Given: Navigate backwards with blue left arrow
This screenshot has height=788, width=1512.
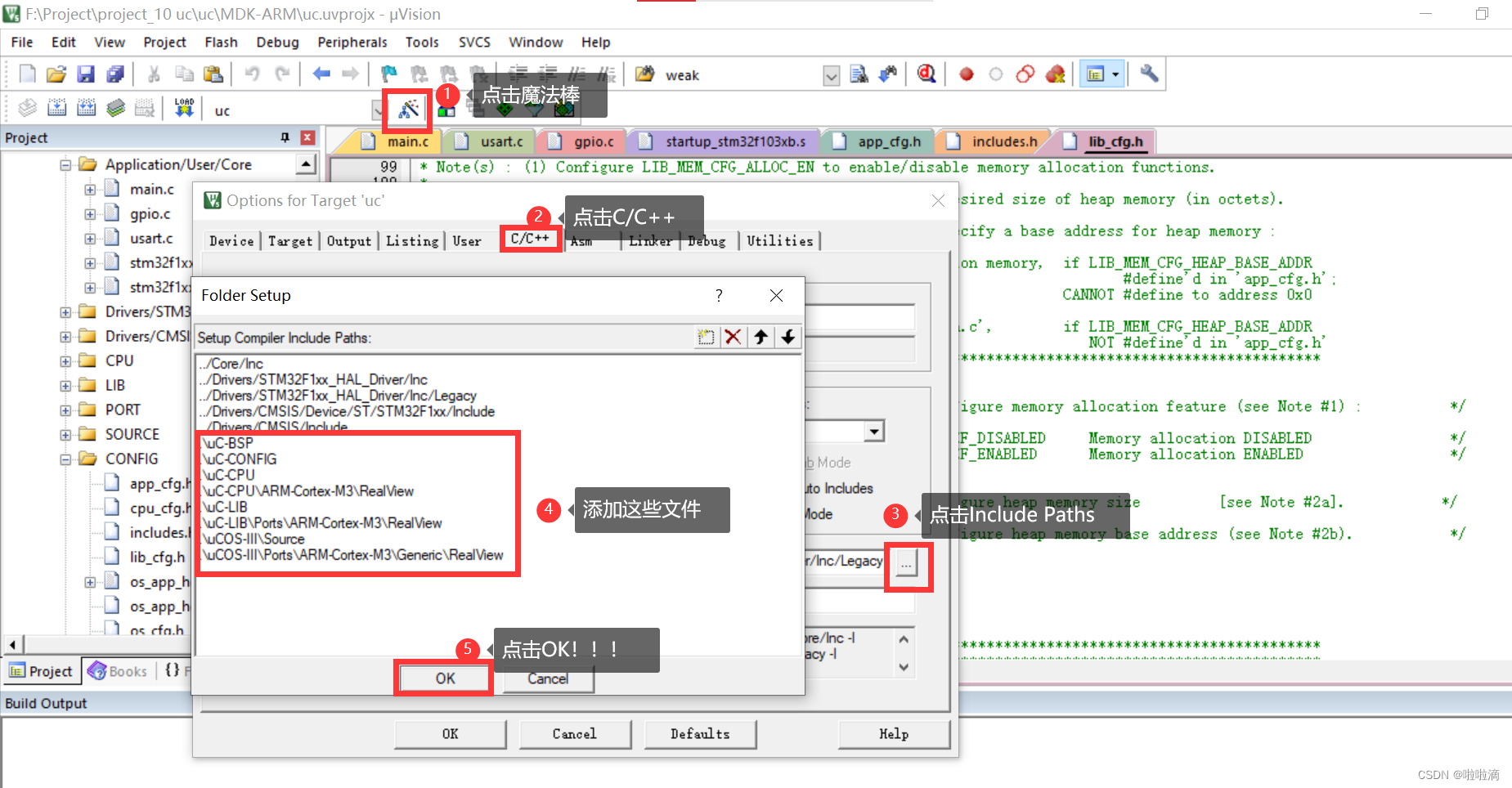Looking at the screenshot, I should point(321,74).
